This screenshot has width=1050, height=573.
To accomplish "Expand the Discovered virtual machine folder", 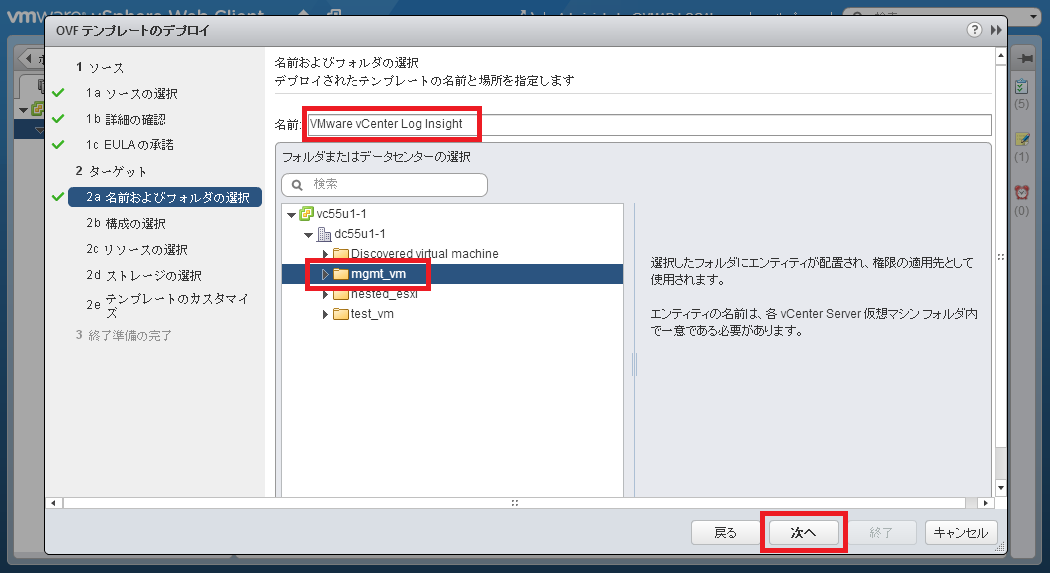I will click(325, 254).
